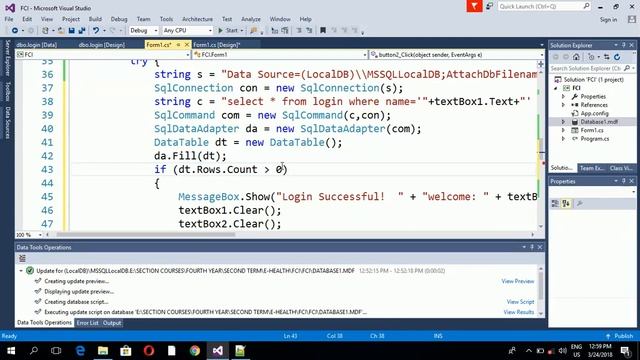Pin the Solution Explorer panel

[x=624, y=45]
